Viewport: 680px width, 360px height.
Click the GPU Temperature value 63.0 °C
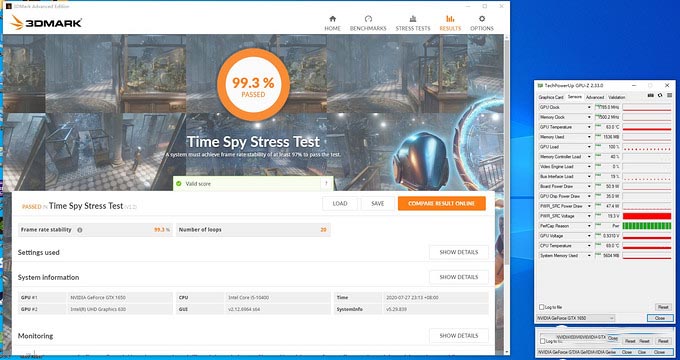pyautogui.click(x=608, y=127)
